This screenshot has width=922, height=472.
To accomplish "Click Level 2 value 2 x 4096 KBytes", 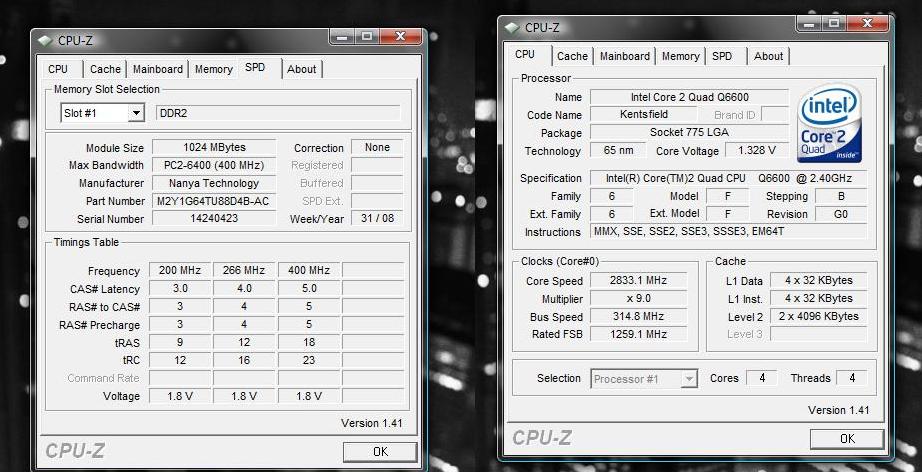I will point(819,316).
